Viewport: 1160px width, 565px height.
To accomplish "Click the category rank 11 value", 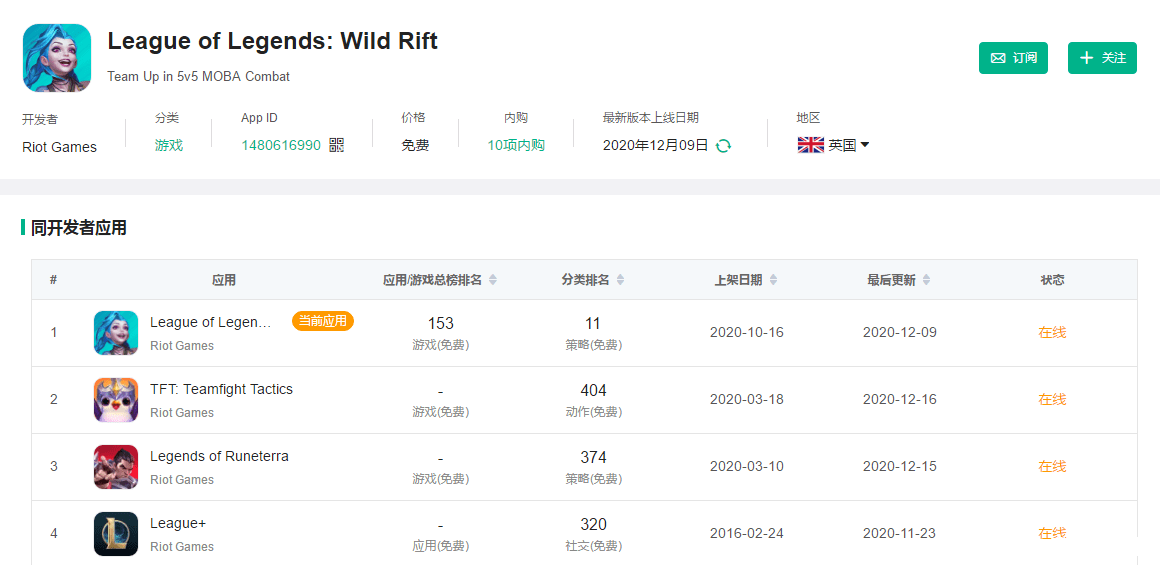I will 593,323.
